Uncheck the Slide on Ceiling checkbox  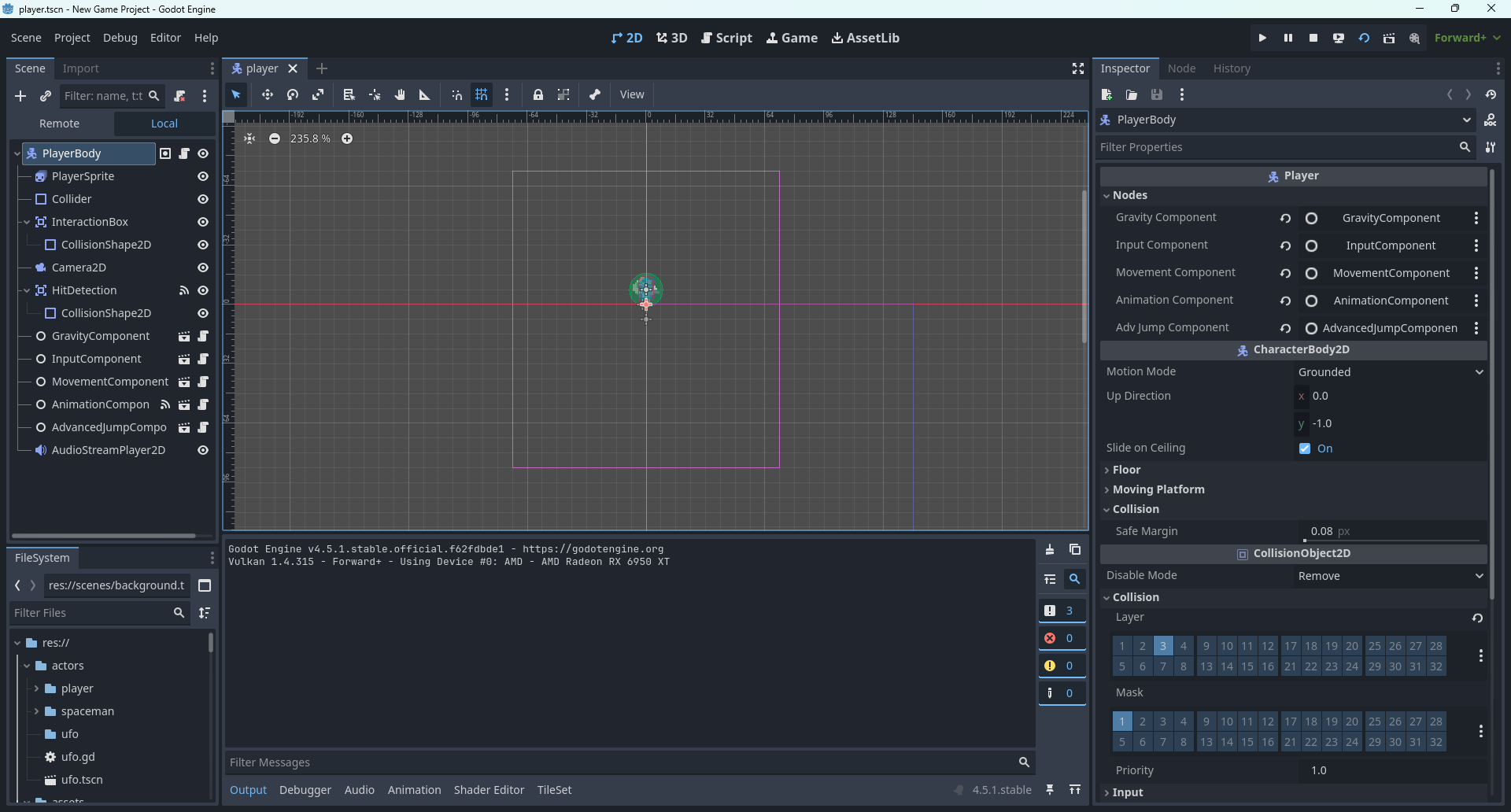(1305, 448)
